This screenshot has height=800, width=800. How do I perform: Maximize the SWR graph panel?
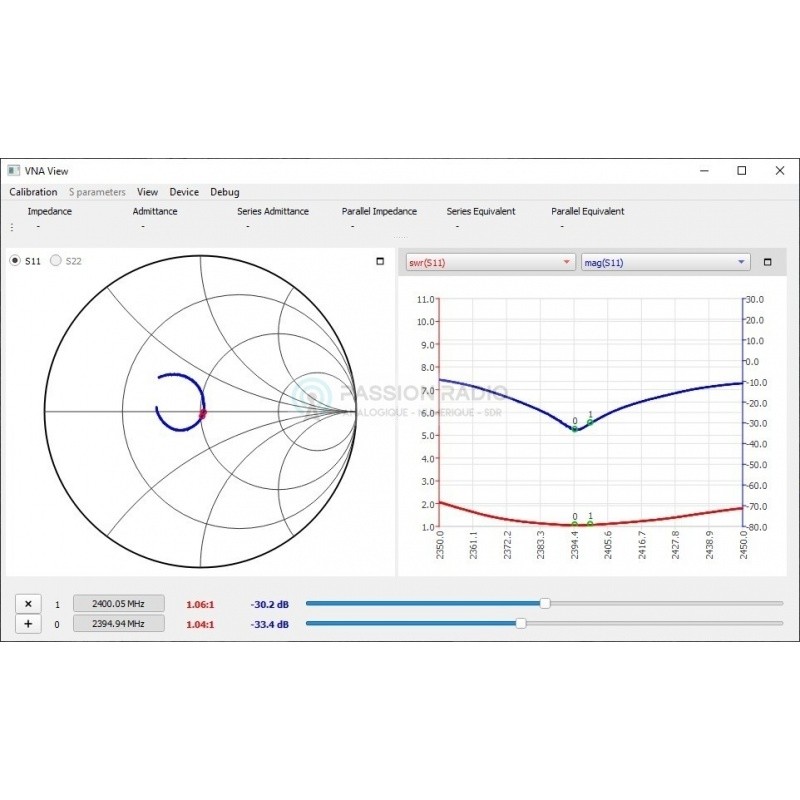pos(767,262)
